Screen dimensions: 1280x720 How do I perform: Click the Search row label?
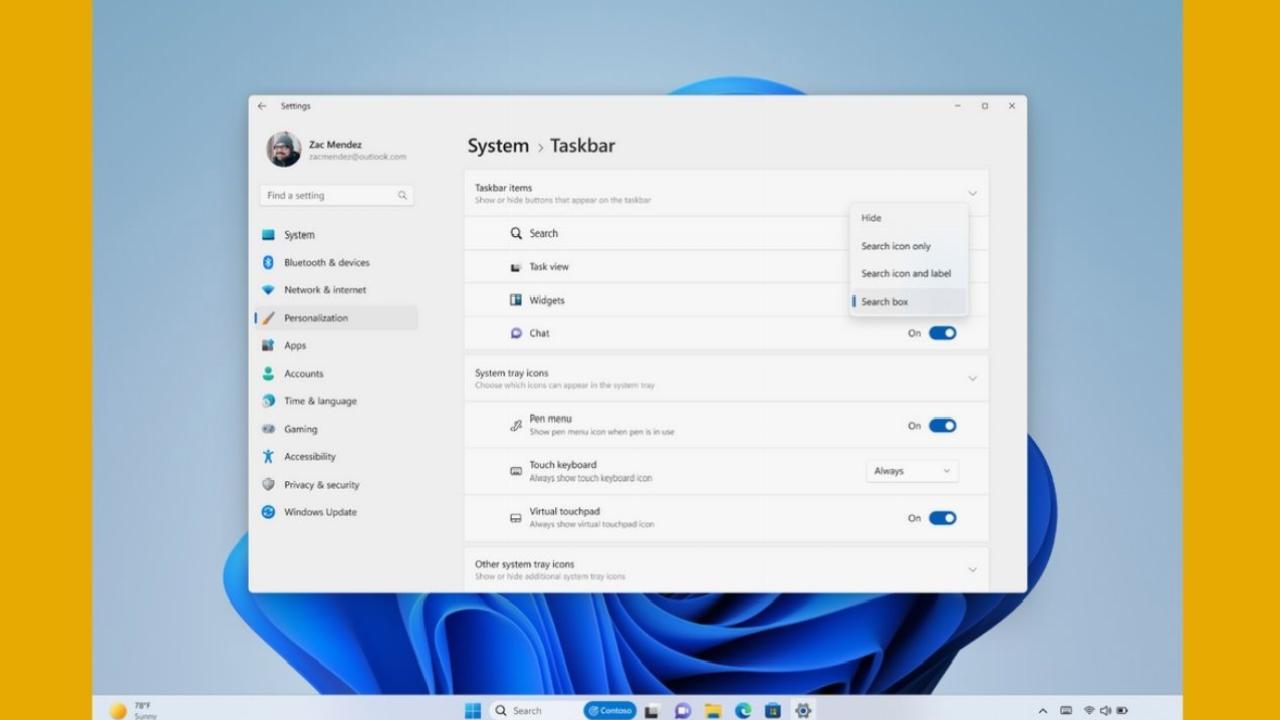pyautogui.click(x=544, y=233)
